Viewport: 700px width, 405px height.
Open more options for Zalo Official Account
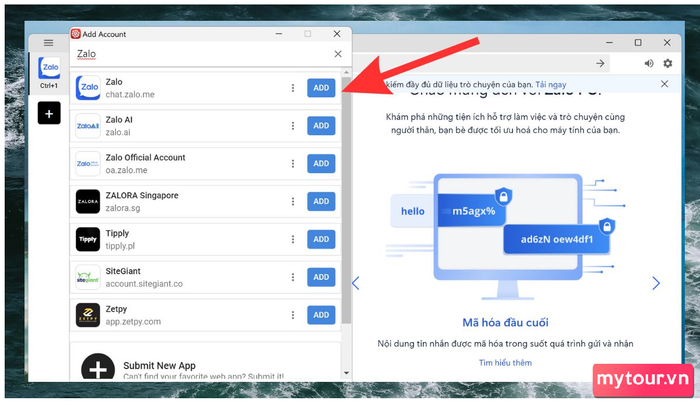coord(293,163)
